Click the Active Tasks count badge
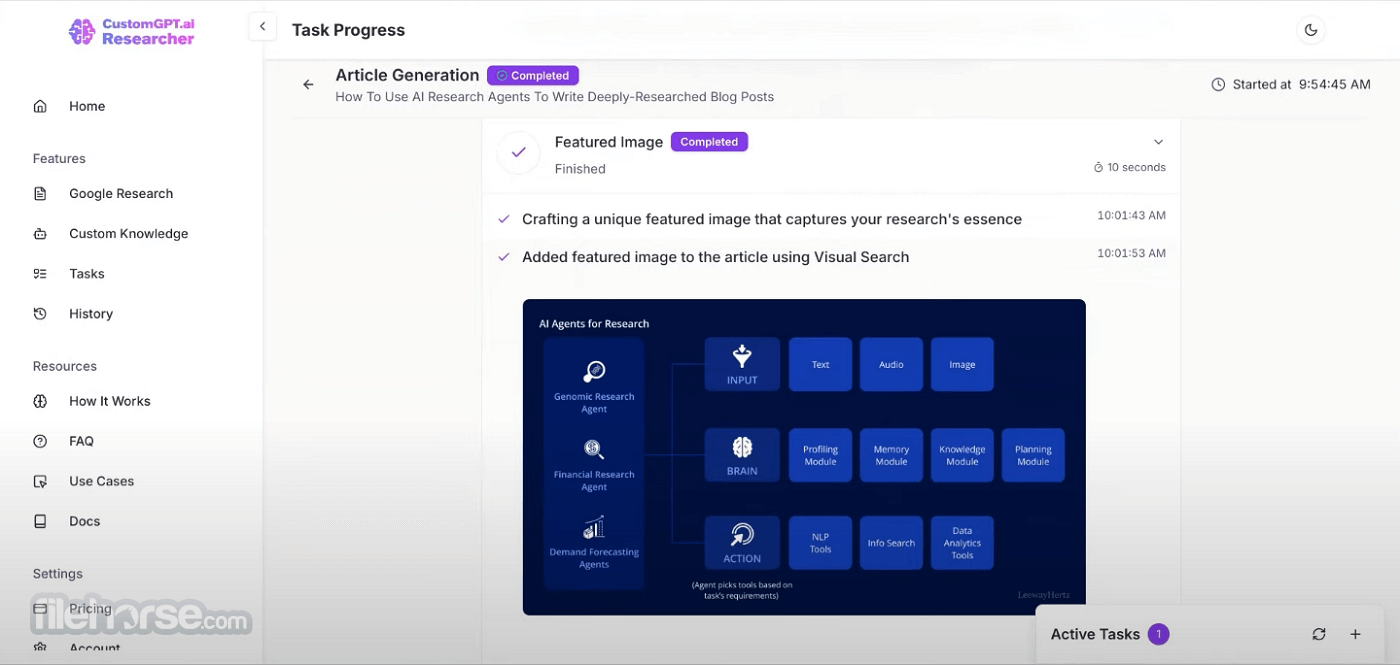Image resolution: width=1400 pixels, height=665 pixels. tap(1158, 634)
